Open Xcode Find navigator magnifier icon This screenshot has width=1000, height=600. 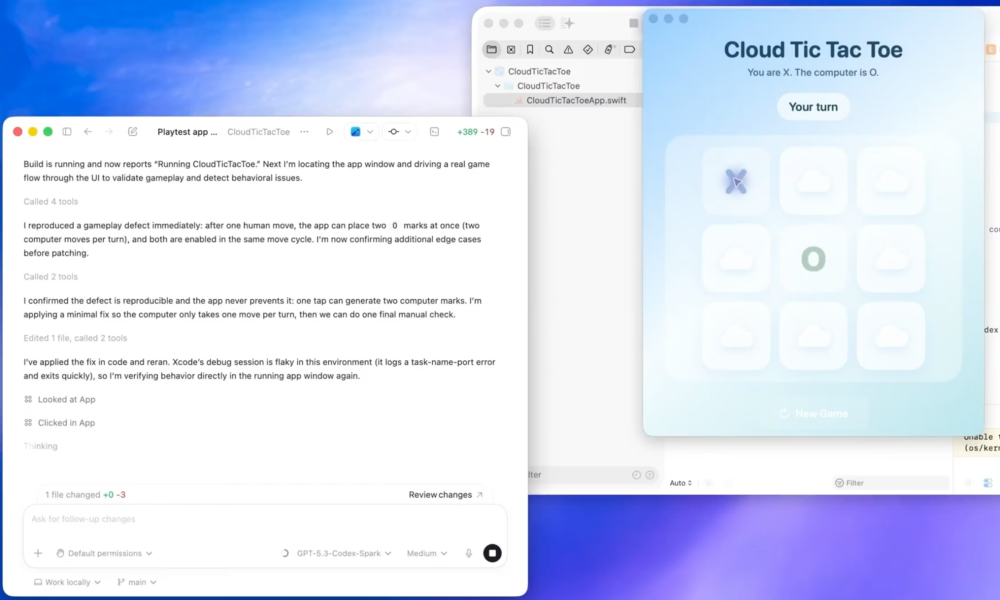[549, 49]
